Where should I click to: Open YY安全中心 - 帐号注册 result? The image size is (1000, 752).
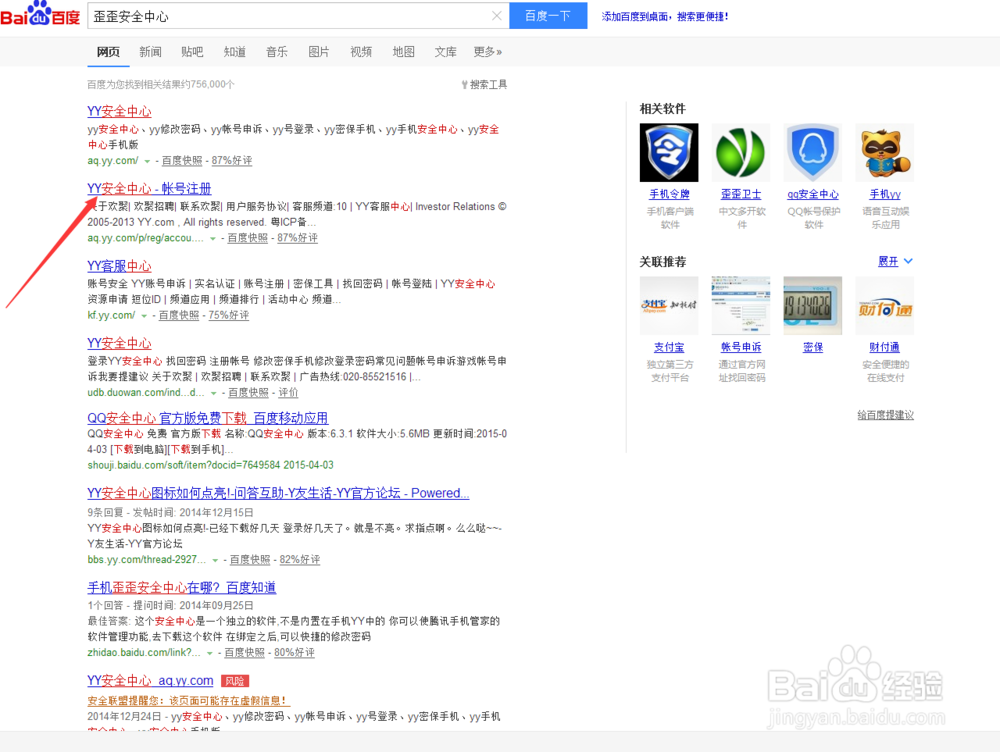149,188
